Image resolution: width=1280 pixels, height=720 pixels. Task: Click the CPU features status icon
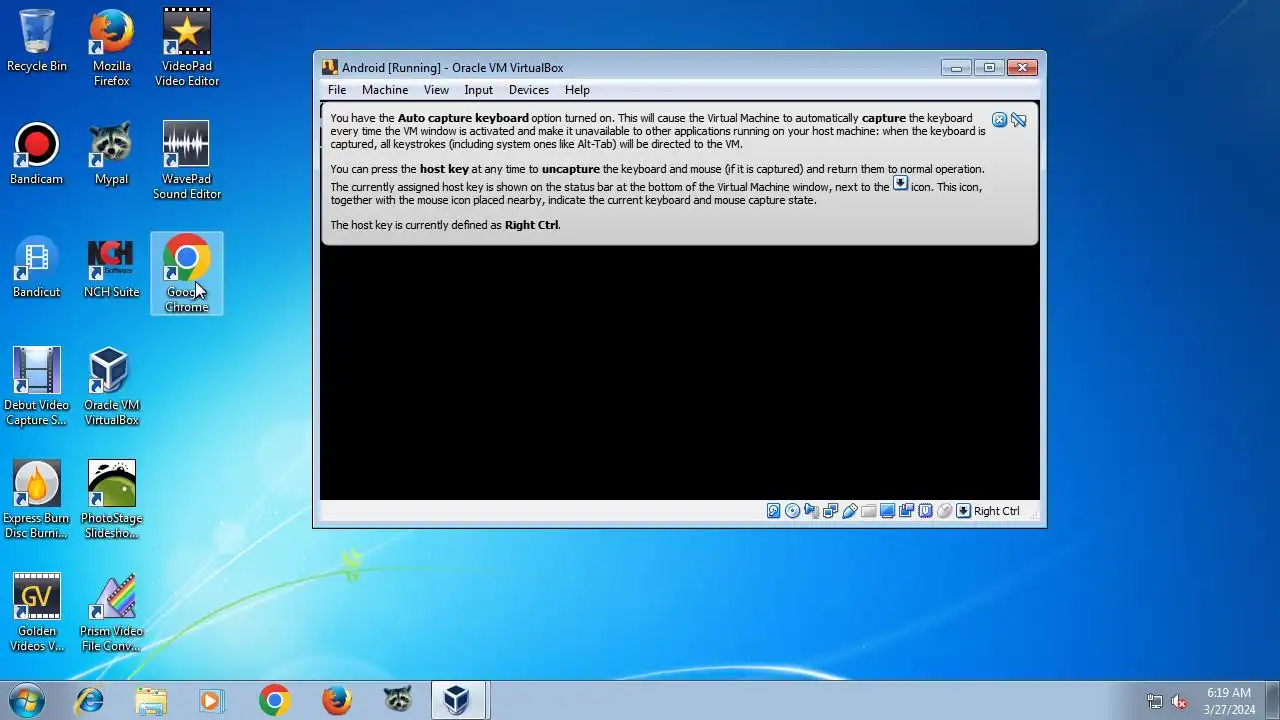(925, 511)
